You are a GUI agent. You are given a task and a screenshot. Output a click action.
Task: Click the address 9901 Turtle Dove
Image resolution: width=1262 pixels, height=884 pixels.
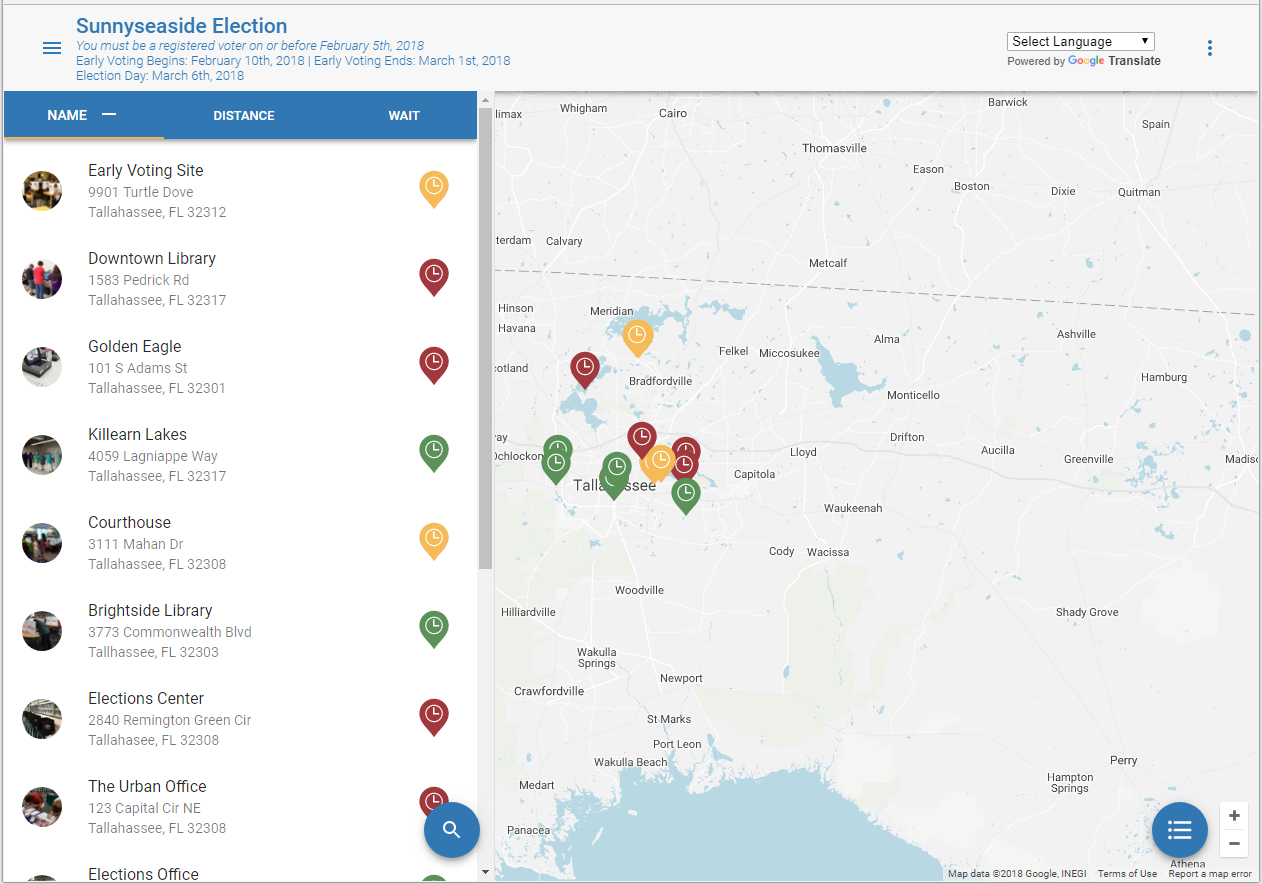(x=141, y=192)
